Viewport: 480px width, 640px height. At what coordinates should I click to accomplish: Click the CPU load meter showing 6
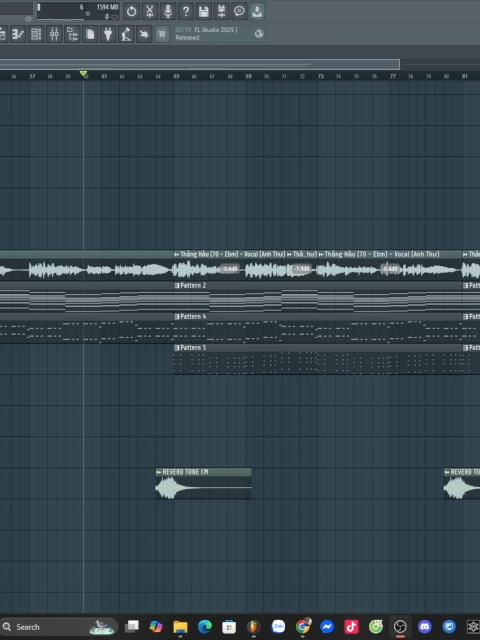(82, 7)
